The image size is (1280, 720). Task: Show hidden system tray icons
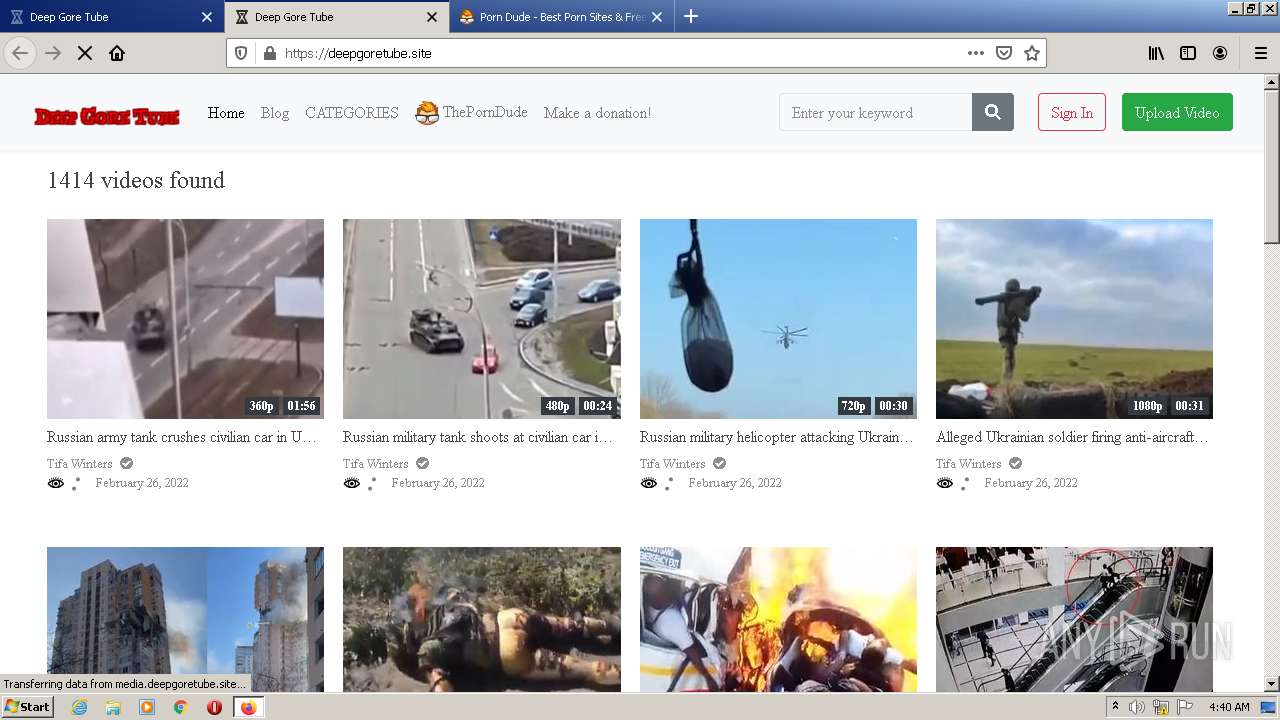[1116, 707]
